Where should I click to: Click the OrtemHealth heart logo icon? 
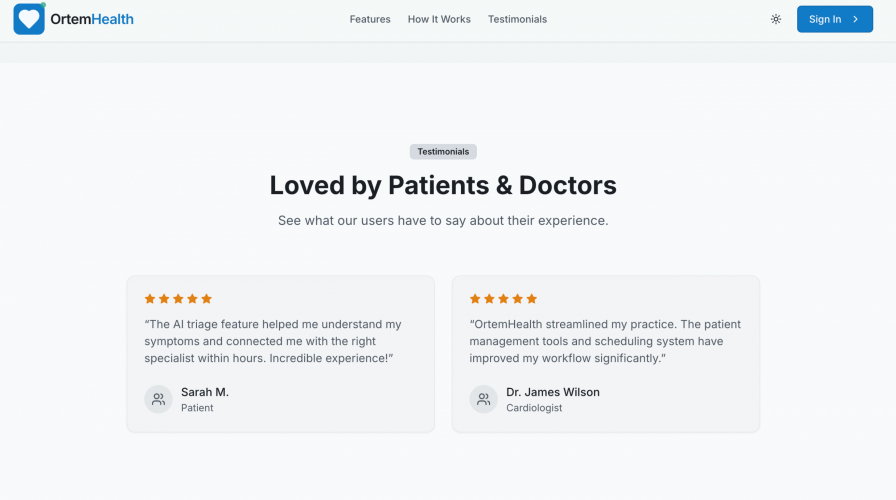click(29, 19)
